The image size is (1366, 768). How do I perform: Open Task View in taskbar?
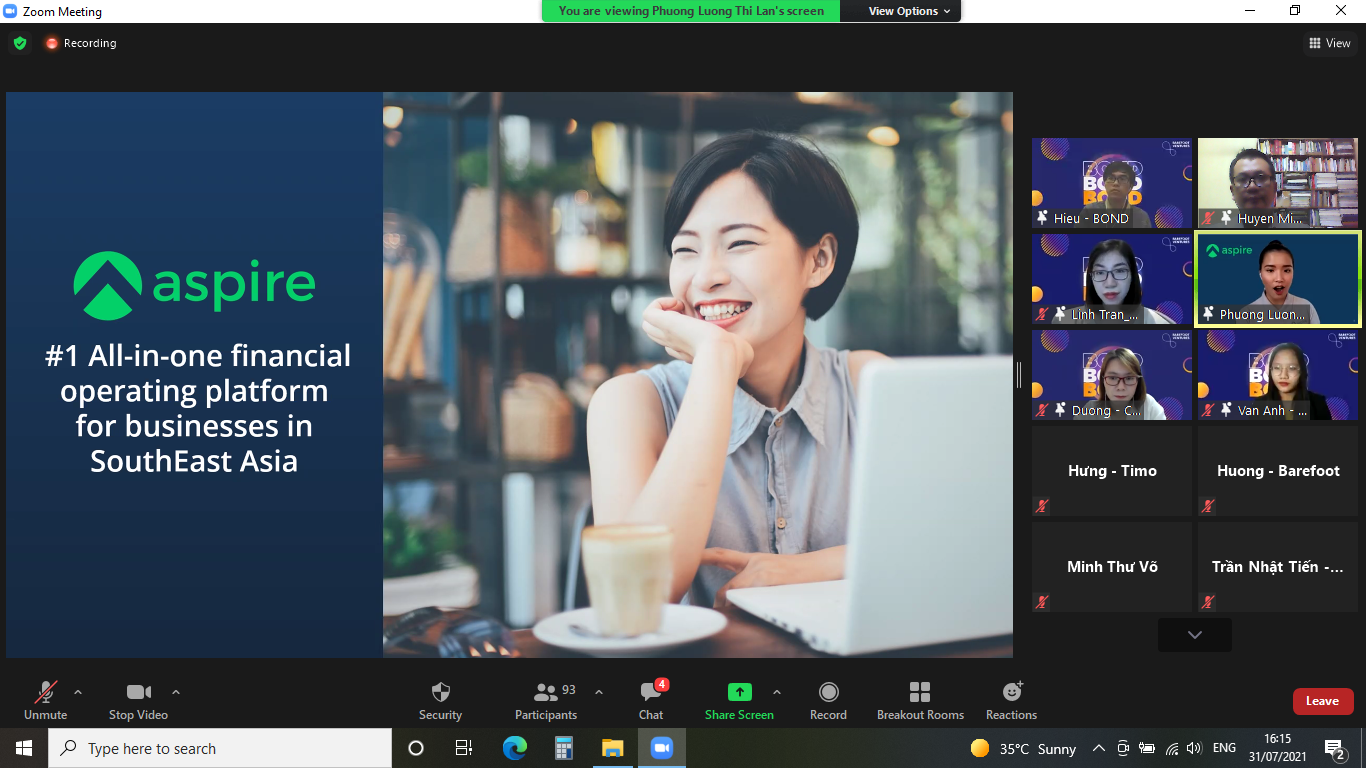coord(464,748)
